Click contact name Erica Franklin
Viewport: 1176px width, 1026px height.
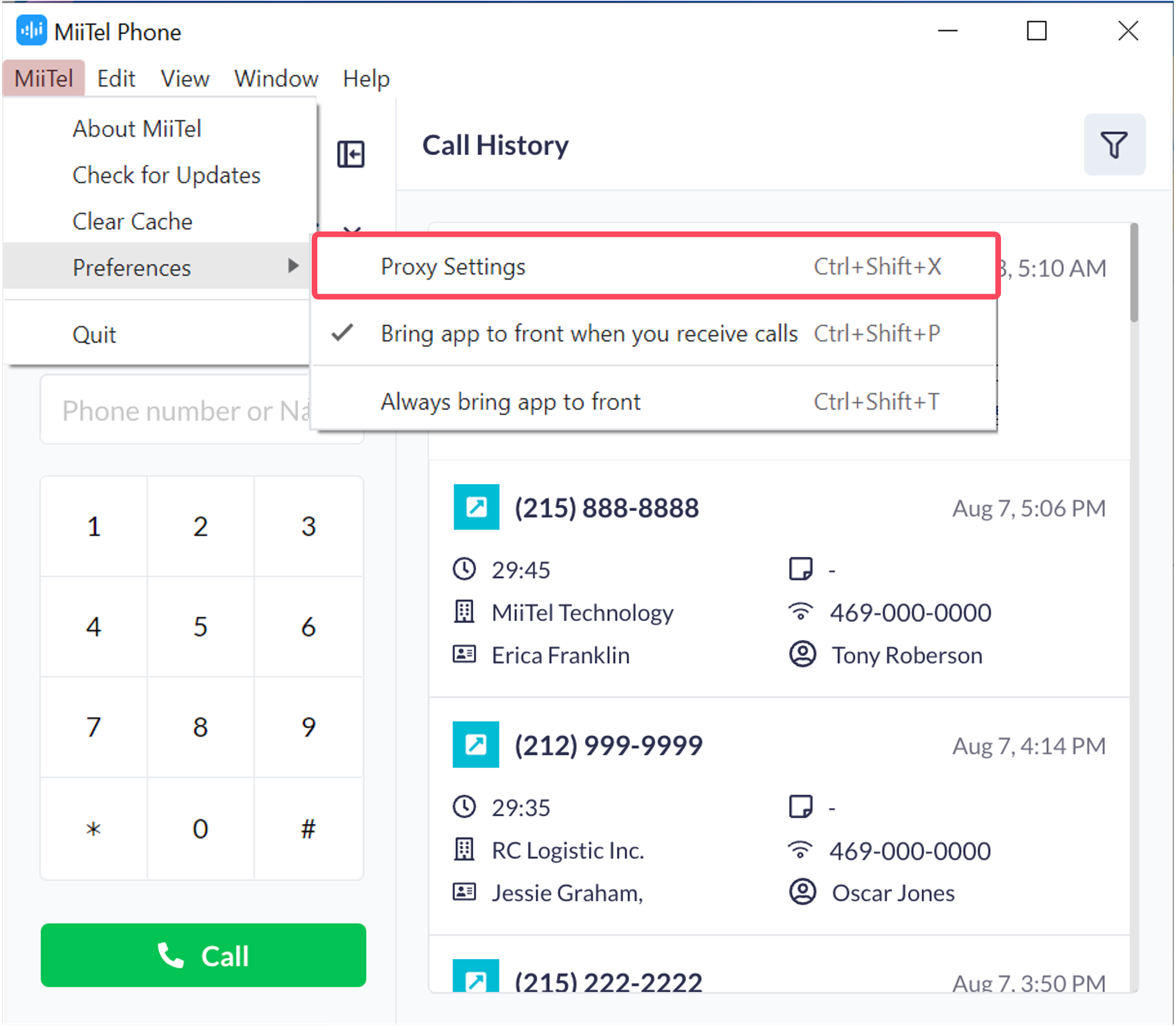pos(561,655)
